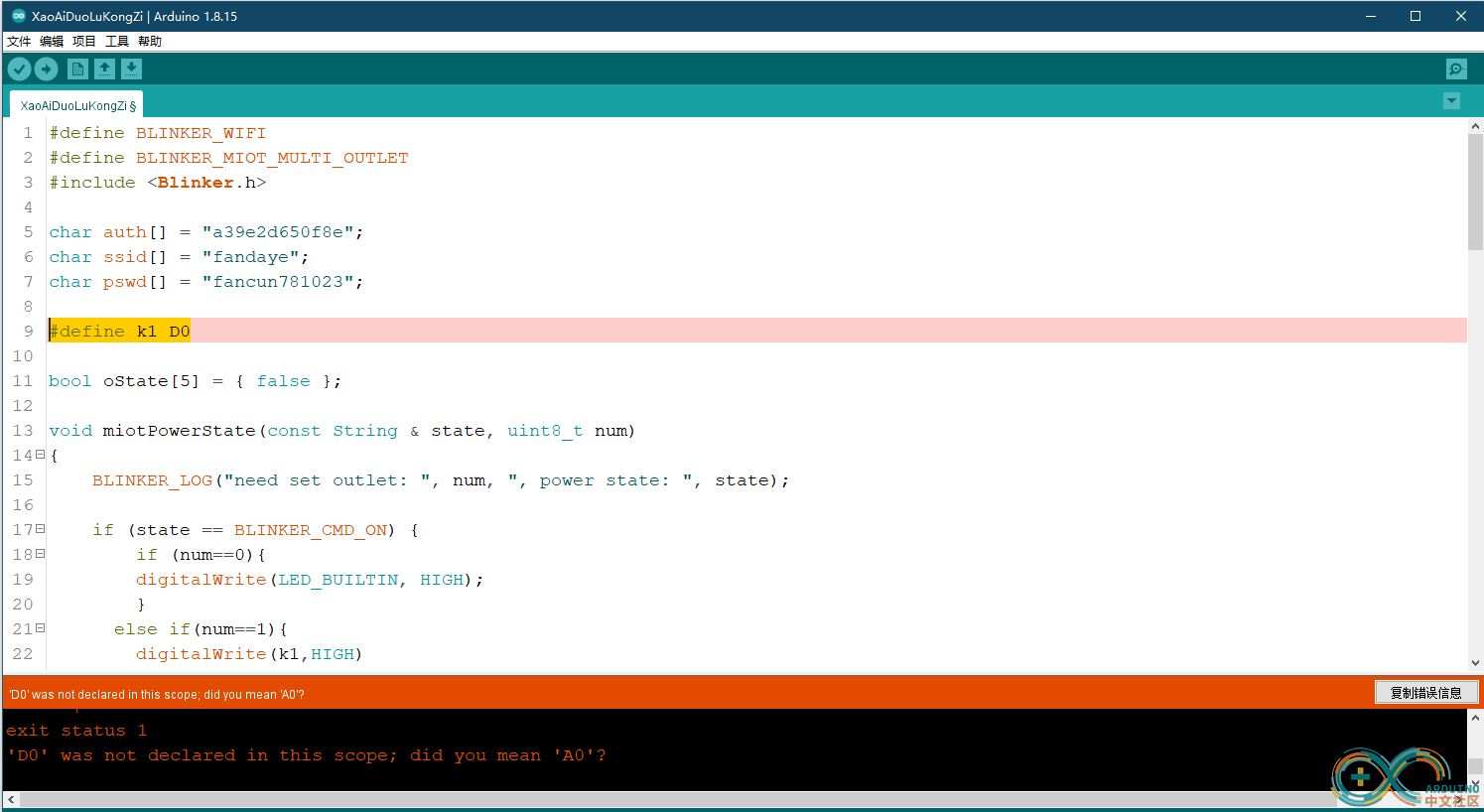Open the 文件 menu
The width and height of the screenshot is (1484, 812).
coord(19,41)
